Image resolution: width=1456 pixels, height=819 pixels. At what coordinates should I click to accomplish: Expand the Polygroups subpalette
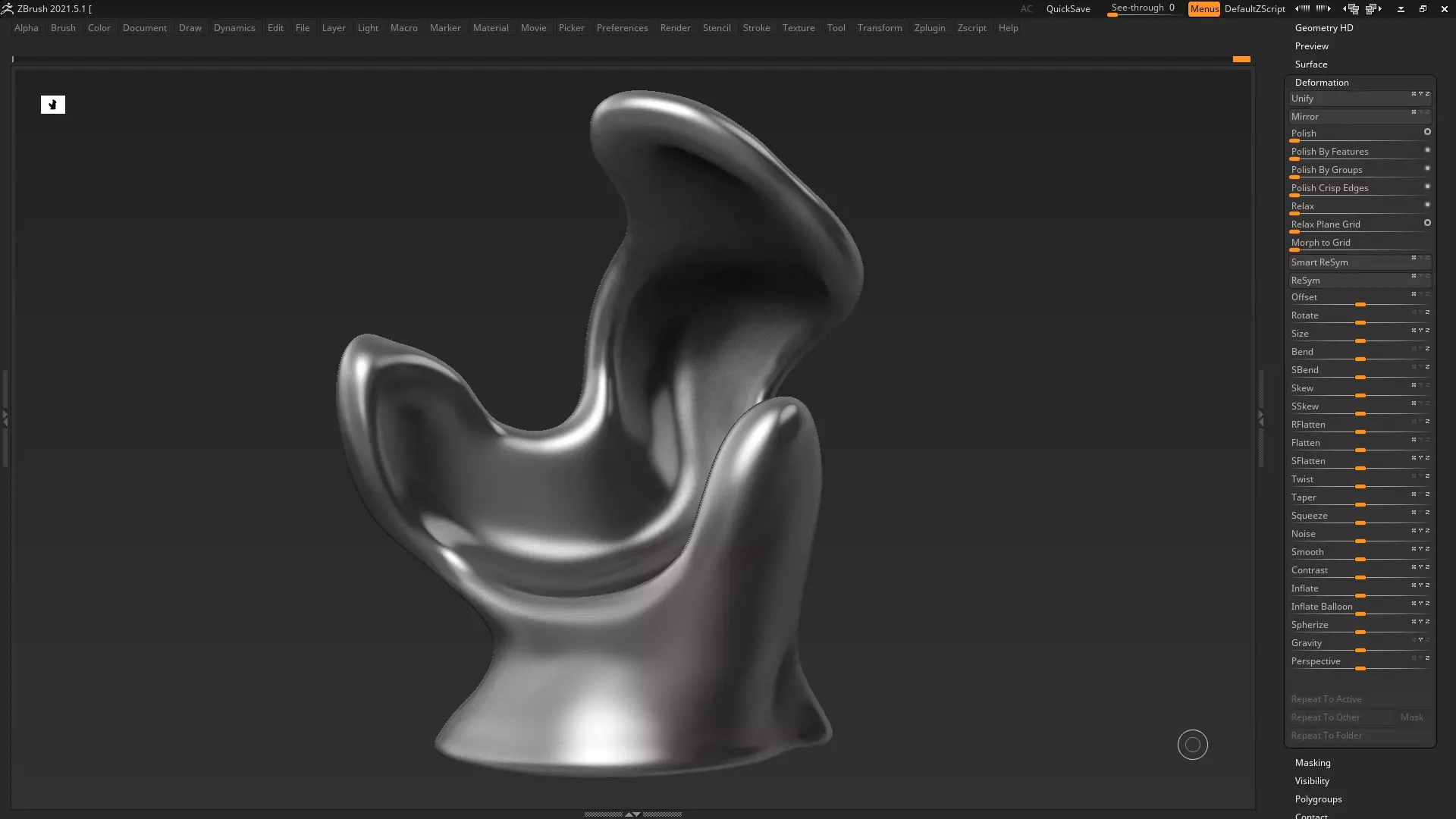coord(1318,799)
